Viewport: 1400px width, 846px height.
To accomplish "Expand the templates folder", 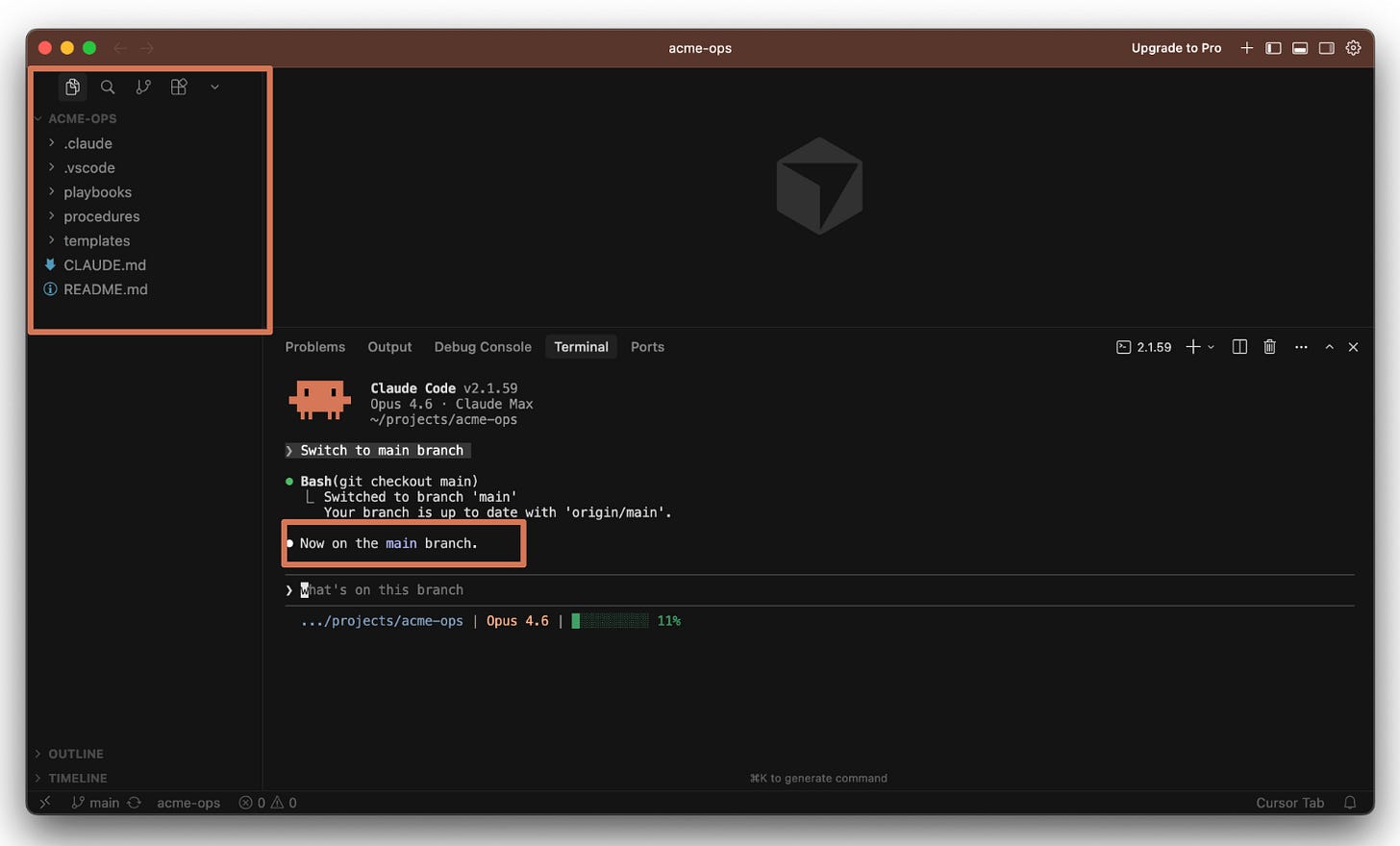I will coord(96,240).
